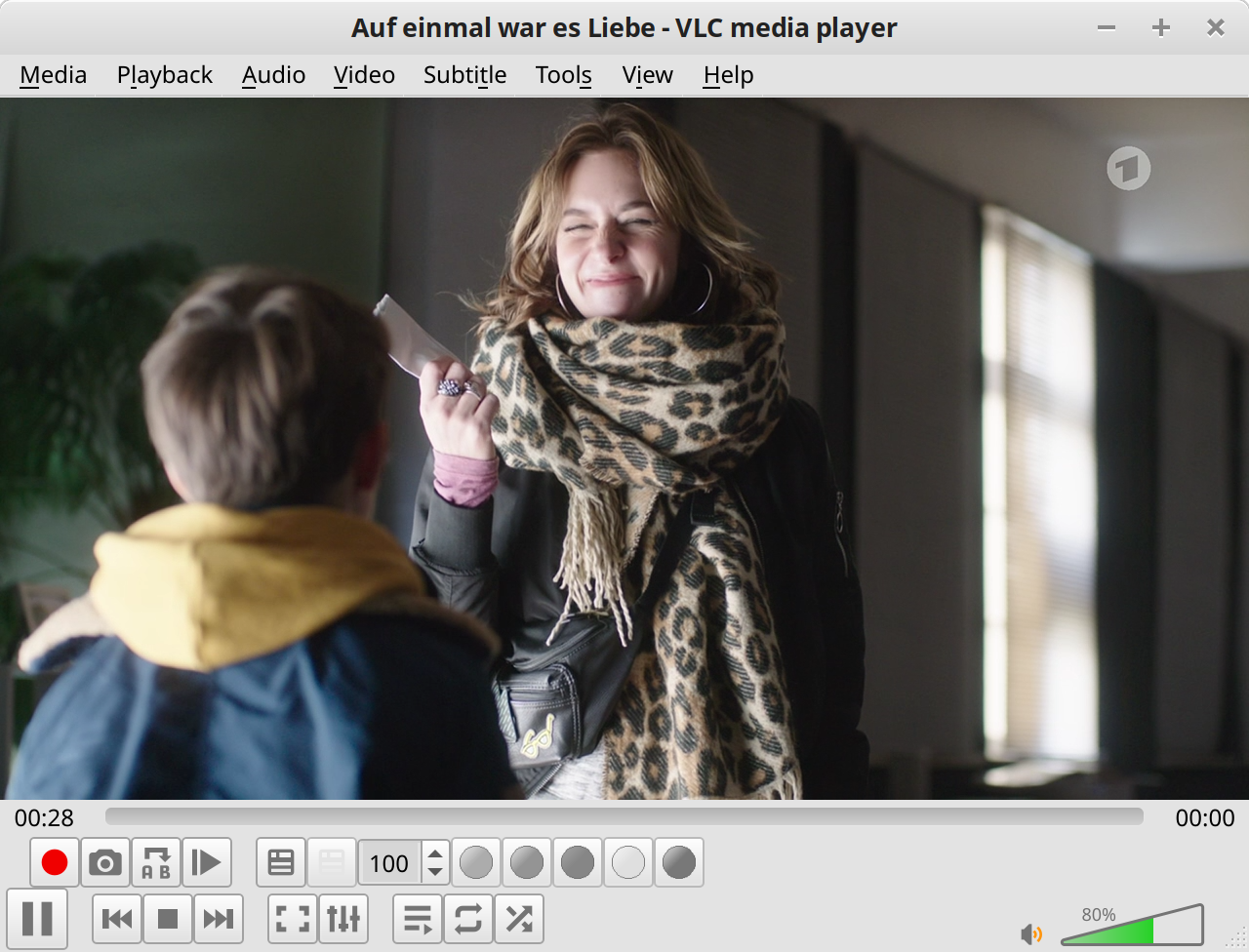
Task: Pause the video playback
Action: coord(37,919)
